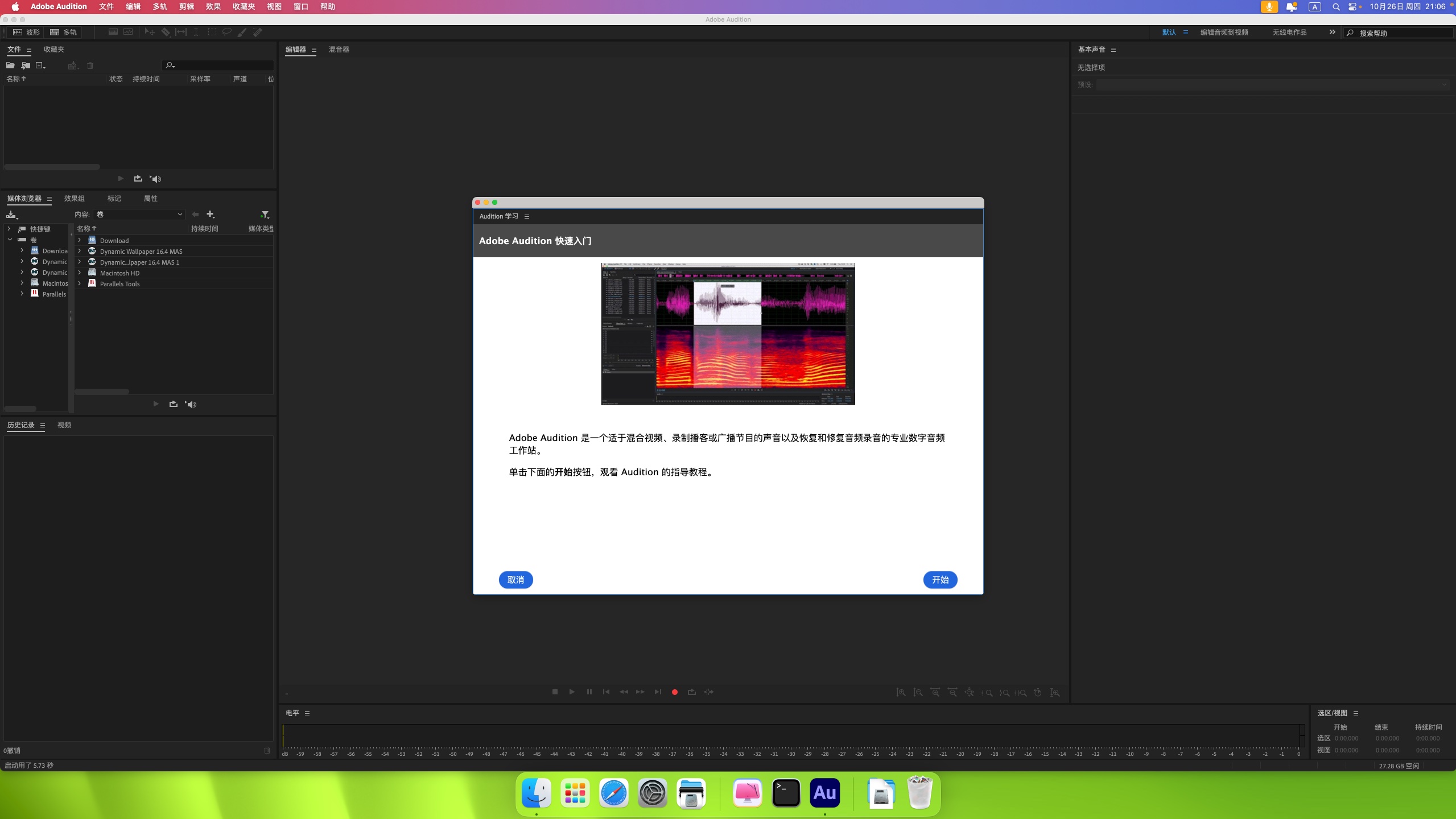This screenshot has width=1456, height=819.
Task: Expand the Parallels Tools row
Action: tap(80, 284)
